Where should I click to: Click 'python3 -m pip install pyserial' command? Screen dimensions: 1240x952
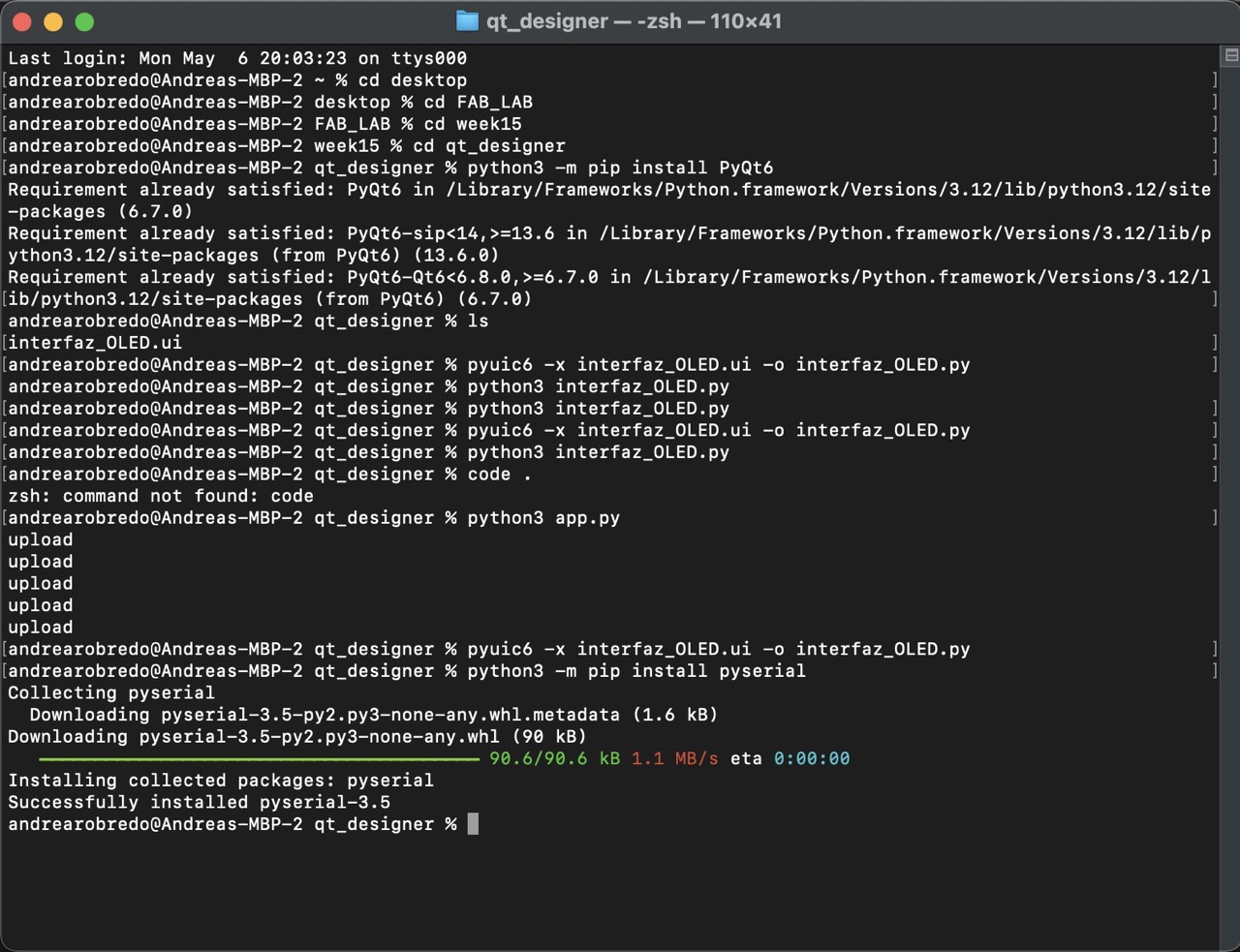tap(636, 671)
